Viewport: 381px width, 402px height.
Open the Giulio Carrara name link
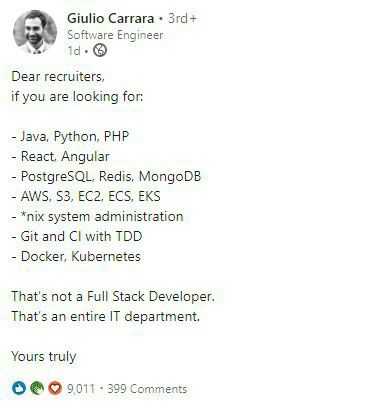coord(110,18)
